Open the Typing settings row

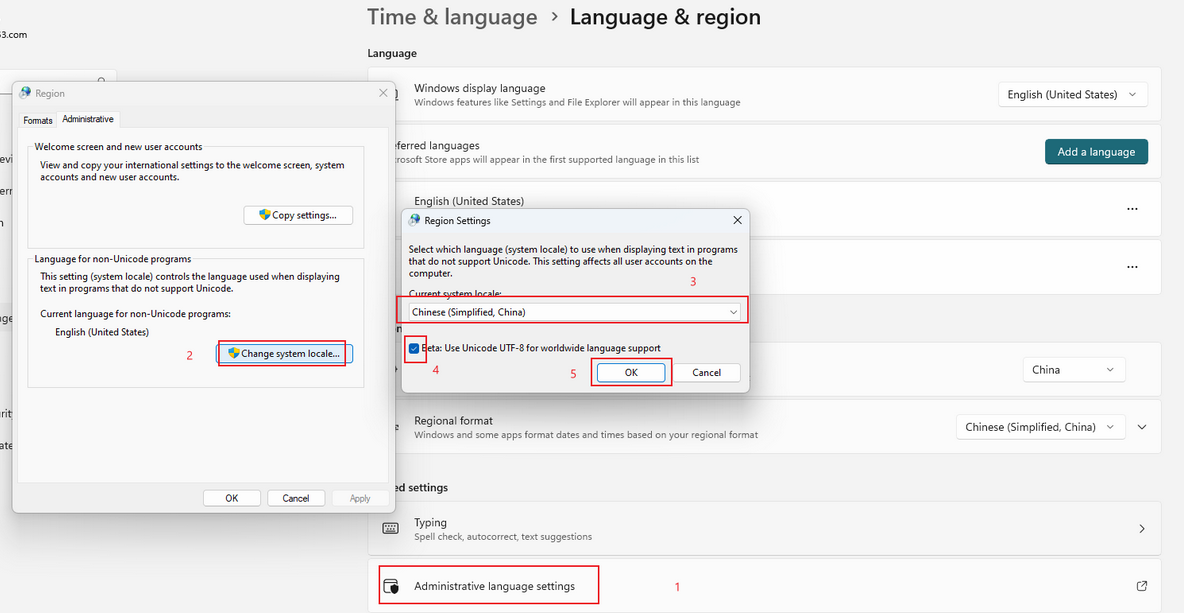click(x=764, y=528)
